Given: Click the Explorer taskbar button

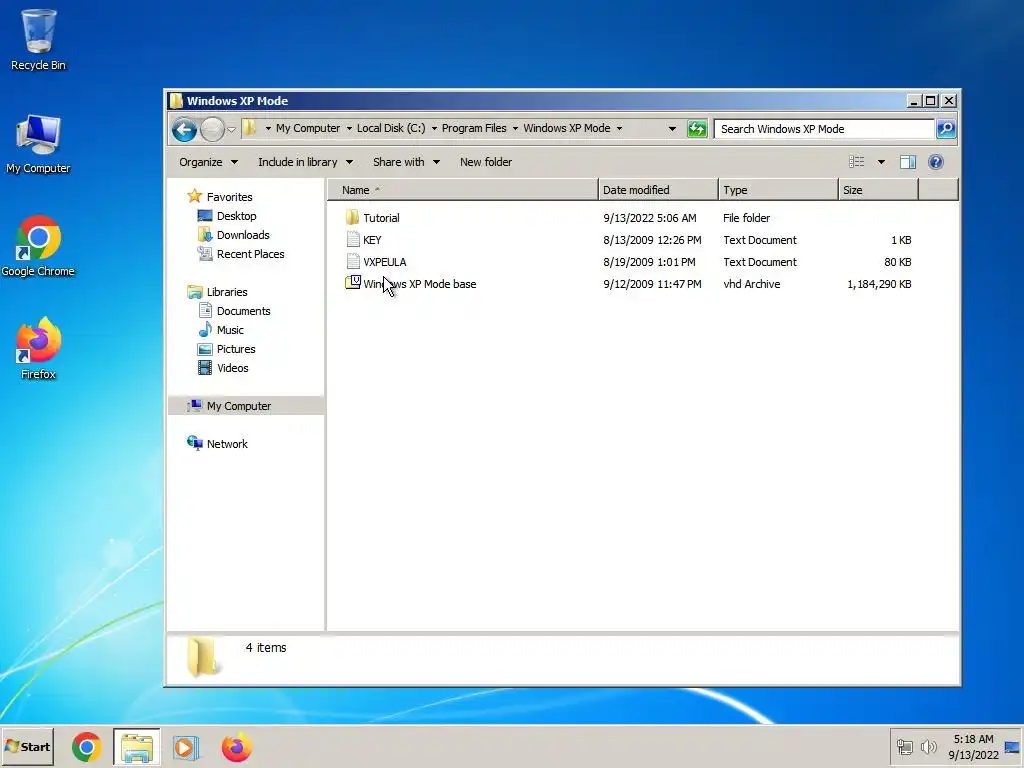Looking at the screenshot, I should tap(136, 746).
